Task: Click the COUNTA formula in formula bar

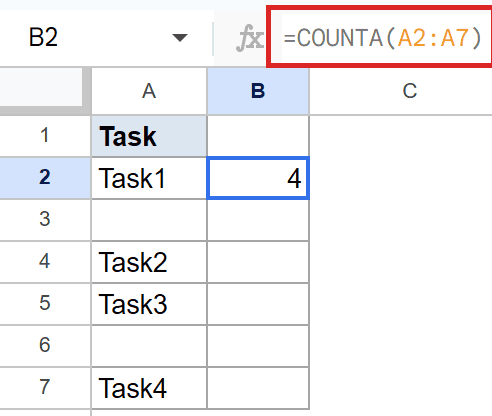Action: [x=382, y=38]
